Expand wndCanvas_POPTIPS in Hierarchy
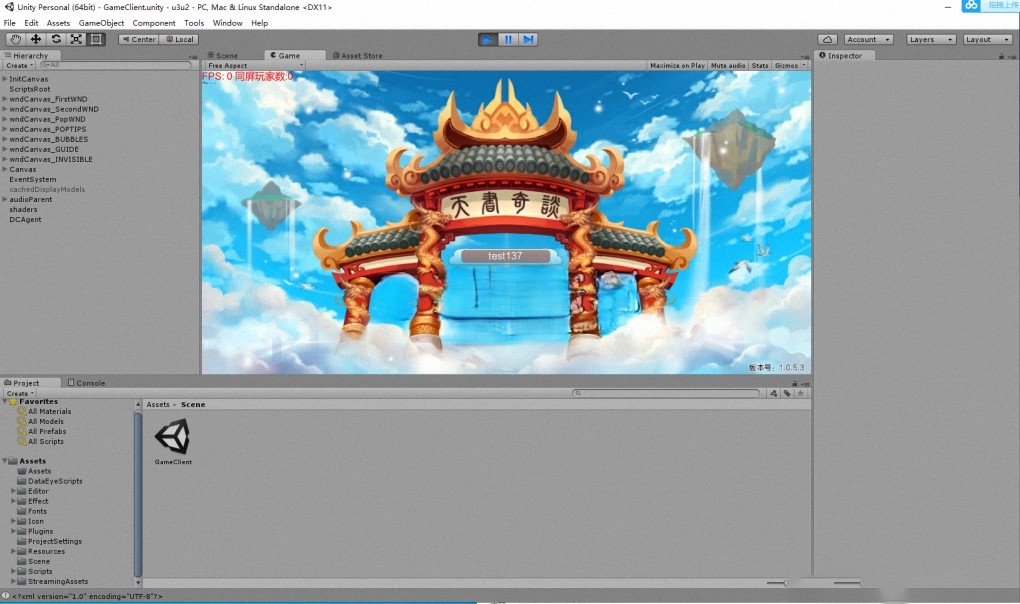 click(5, 129)
